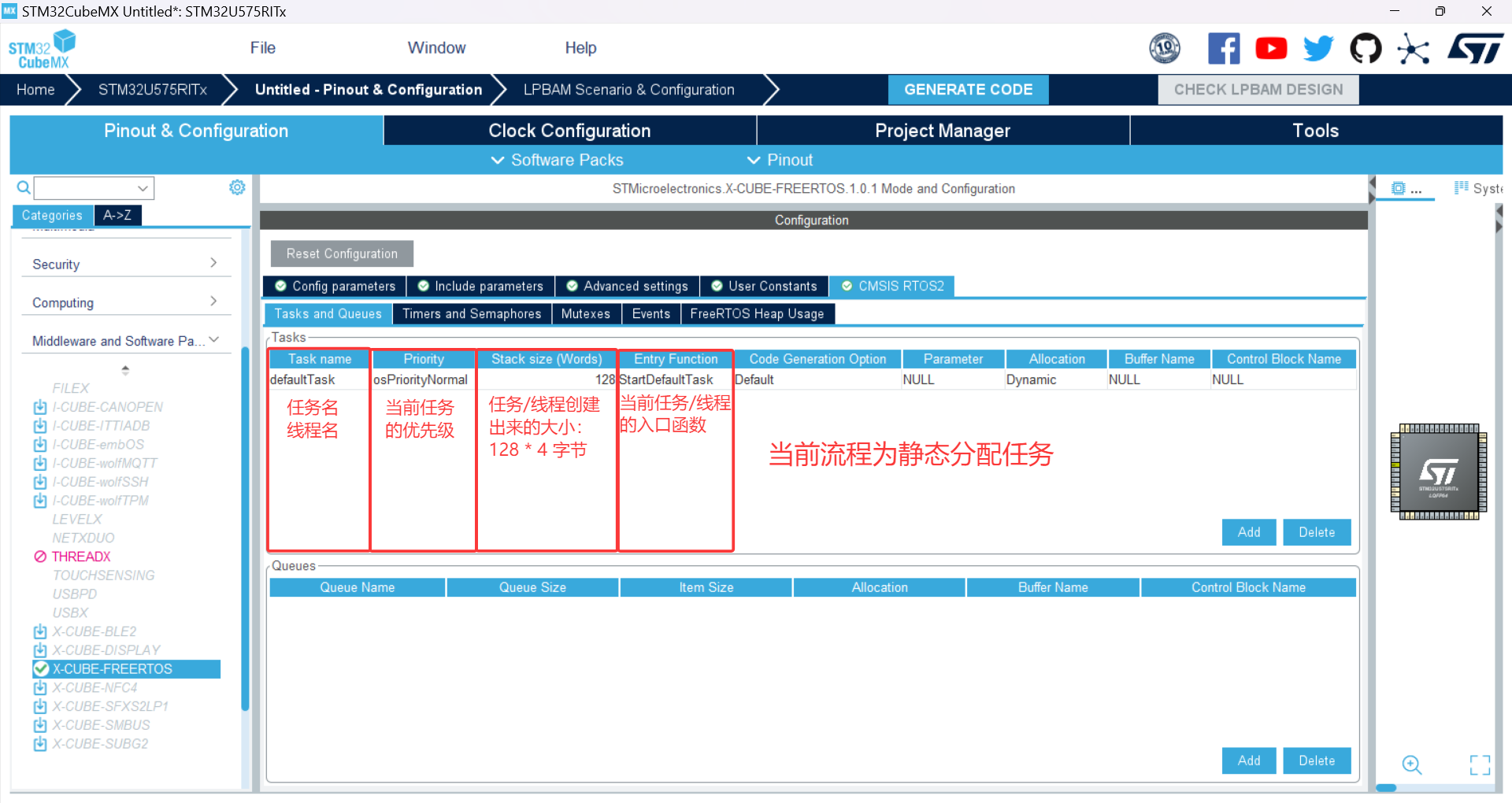
Task: Click the ST community network icon
Action: (1413, 49)
